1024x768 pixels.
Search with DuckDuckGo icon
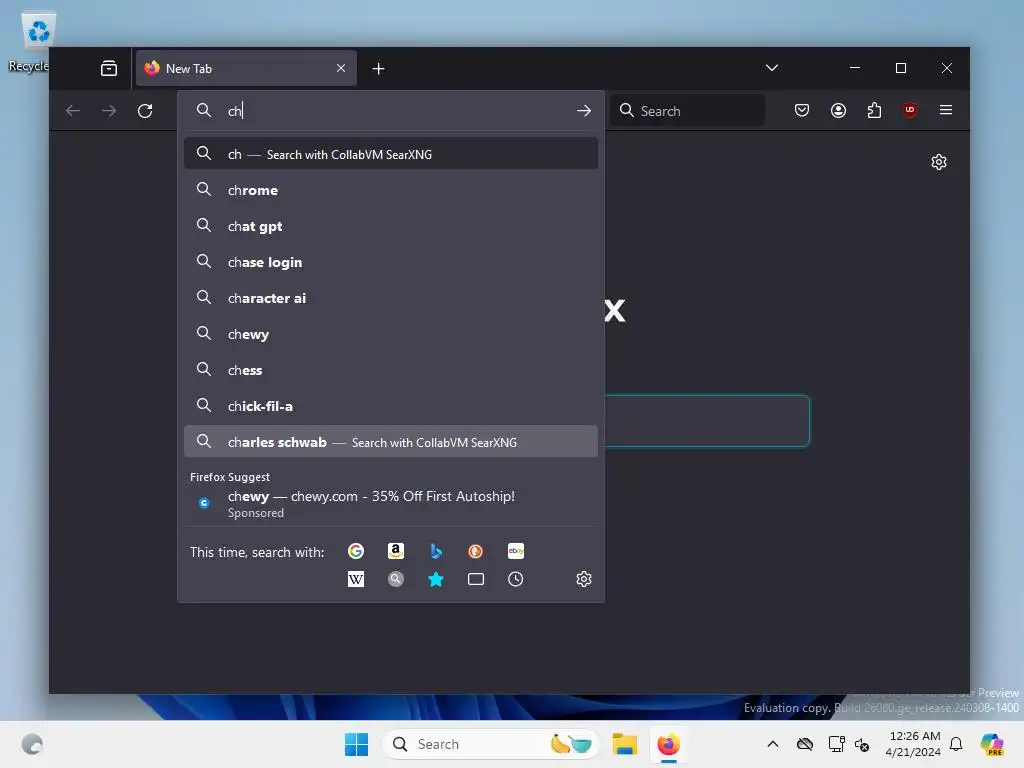coord(475,551)
